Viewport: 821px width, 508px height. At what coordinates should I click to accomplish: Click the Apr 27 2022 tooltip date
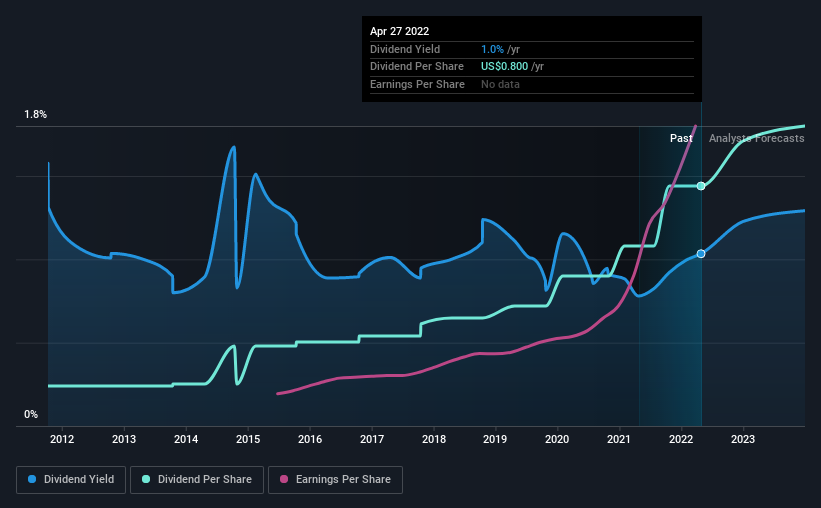pos(400,31)
